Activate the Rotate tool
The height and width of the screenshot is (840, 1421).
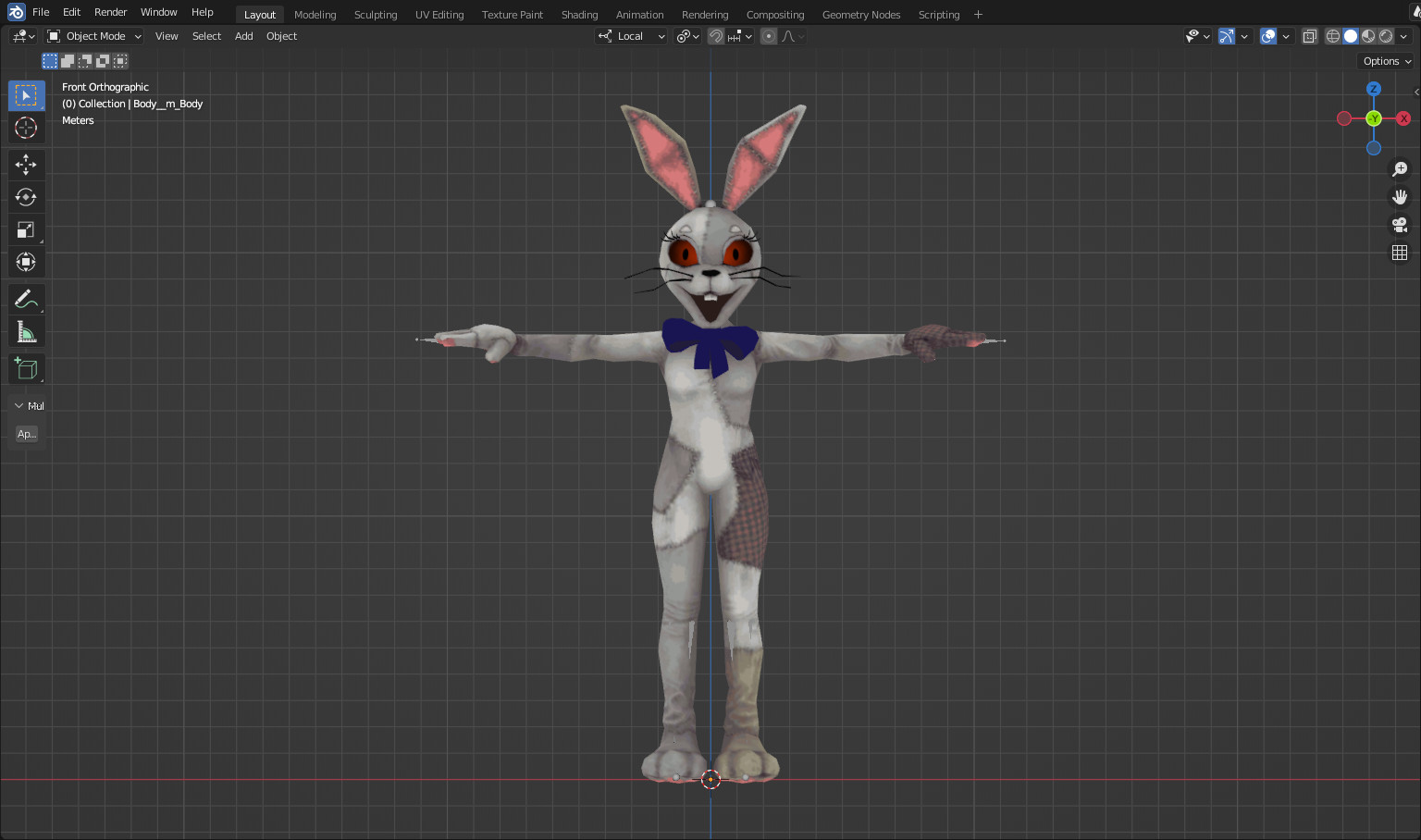click(x=26, y=197)
